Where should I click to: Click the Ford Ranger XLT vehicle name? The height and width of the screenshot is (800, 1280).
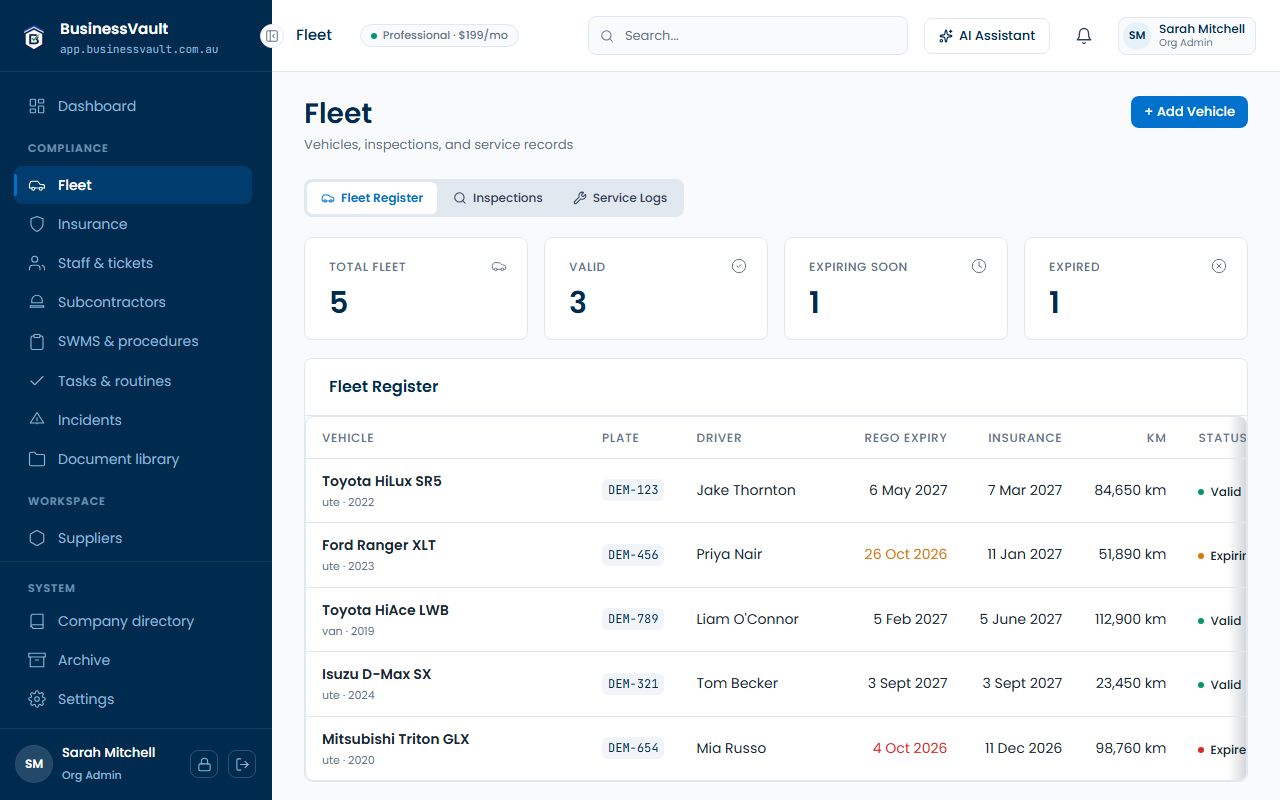[379, 545]
